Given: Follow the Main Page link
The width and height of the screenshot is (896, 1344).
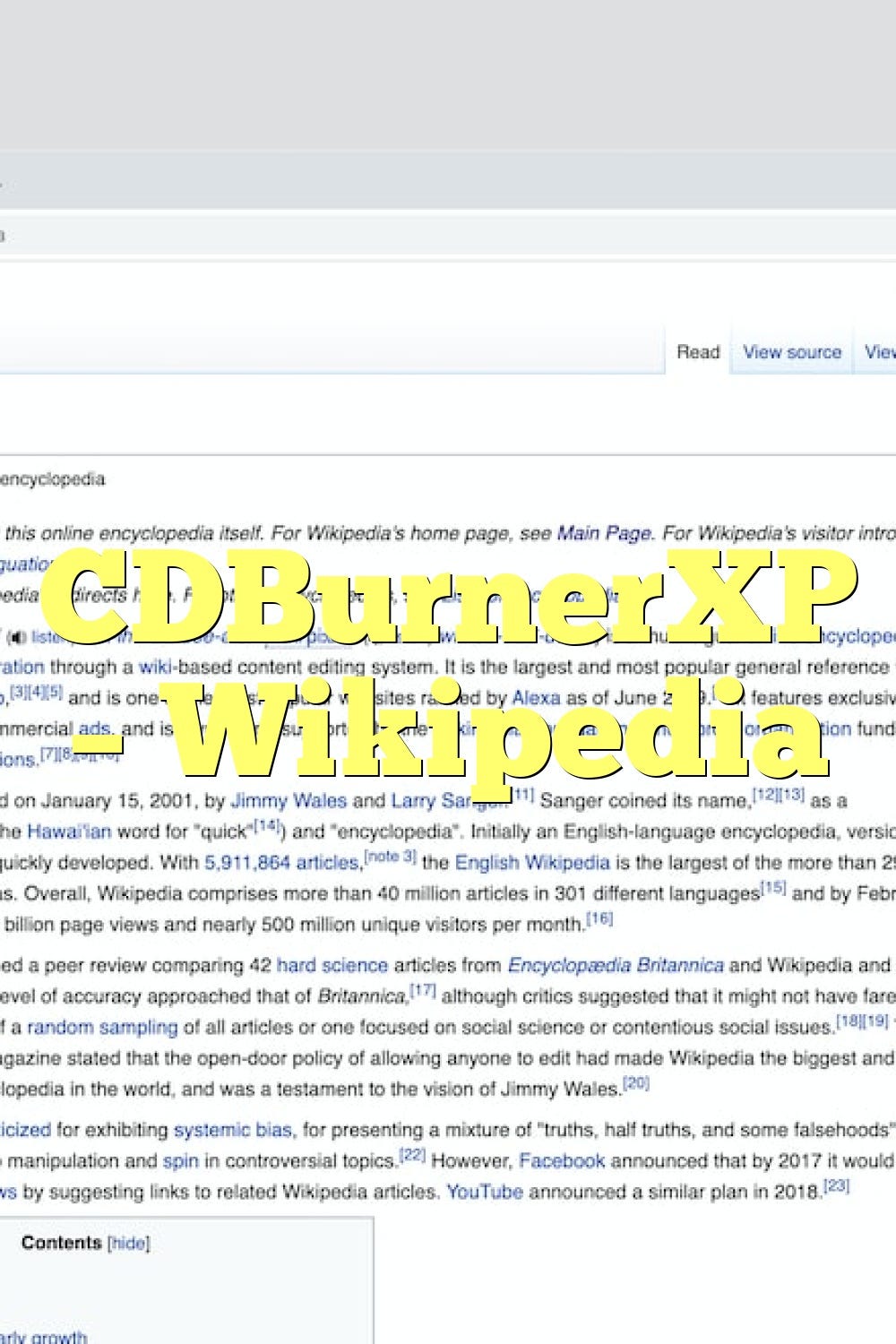Looking at the screenshot, I should coord(604,533).
